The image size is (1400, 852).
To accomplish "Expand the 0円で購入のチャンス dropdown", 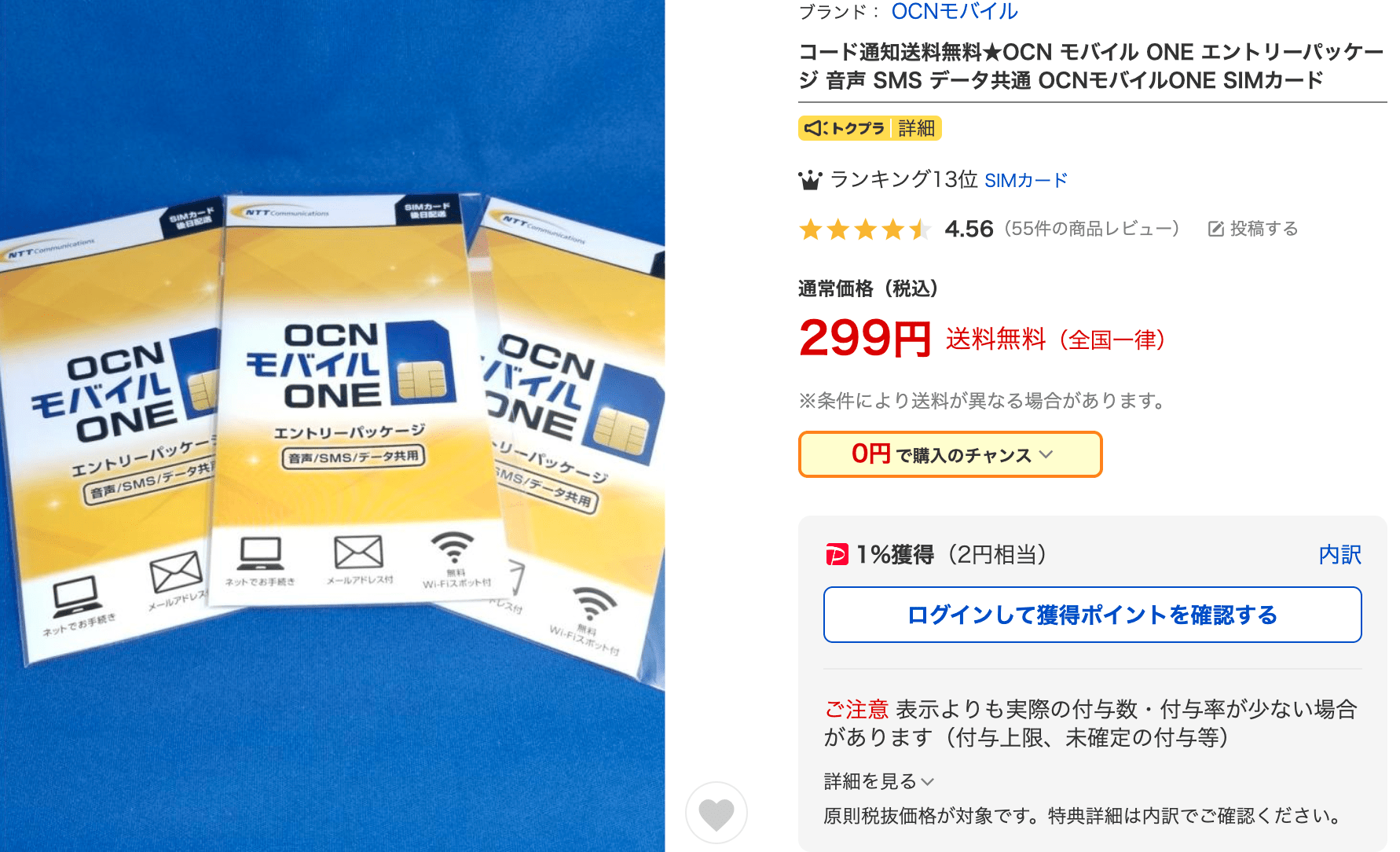I will click(950, 454).
